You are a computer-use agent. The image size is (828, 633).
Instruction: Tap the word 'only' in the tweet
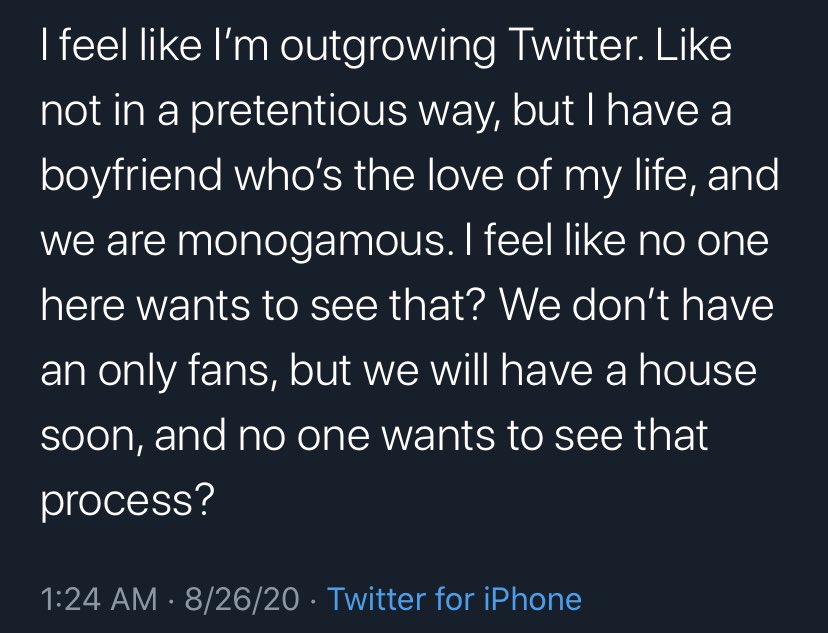[x=137, y=373]
